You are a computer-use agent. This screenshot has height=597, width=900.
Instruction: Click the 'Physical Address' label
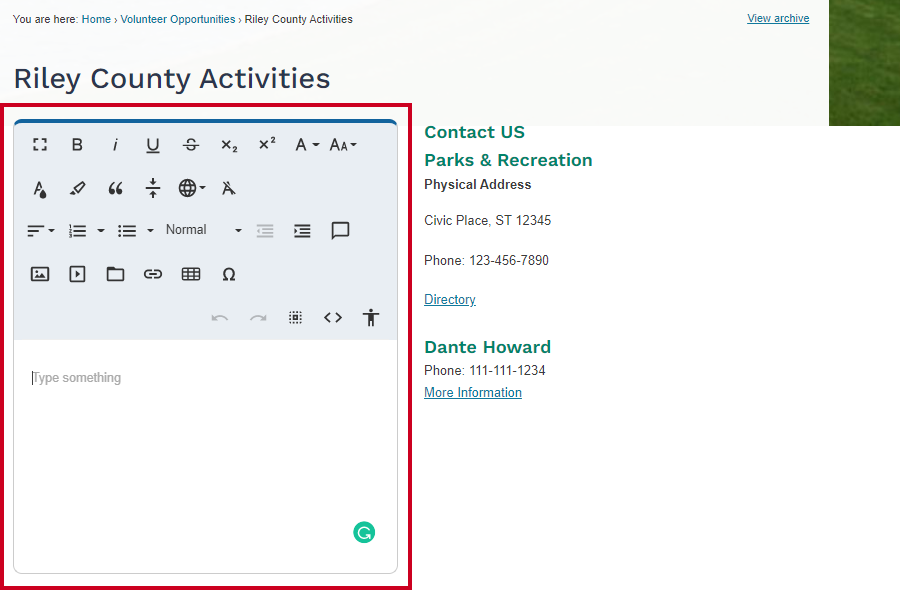[478, 185]
